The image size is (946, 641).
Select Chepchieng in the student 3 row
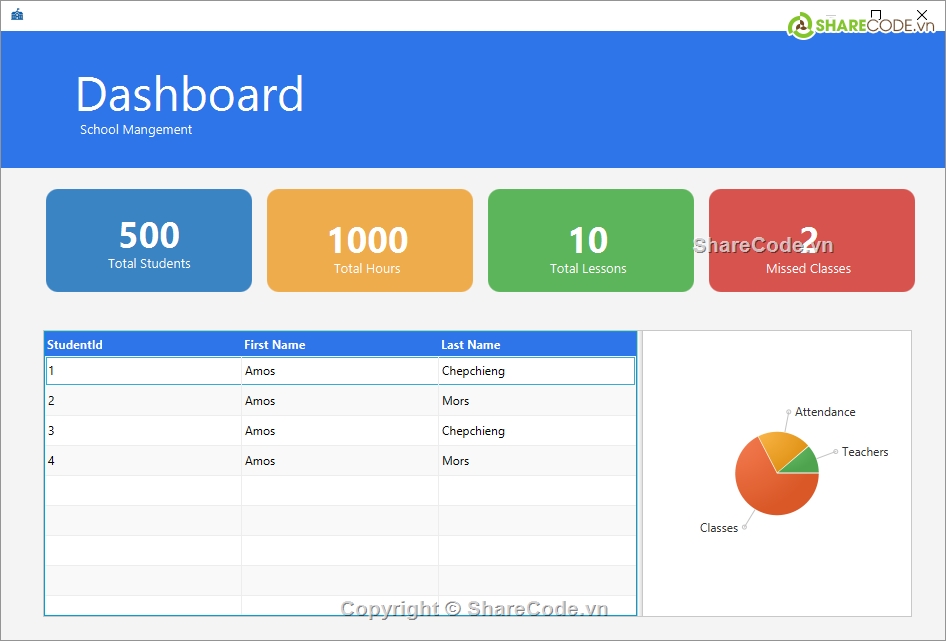point(473,431)
